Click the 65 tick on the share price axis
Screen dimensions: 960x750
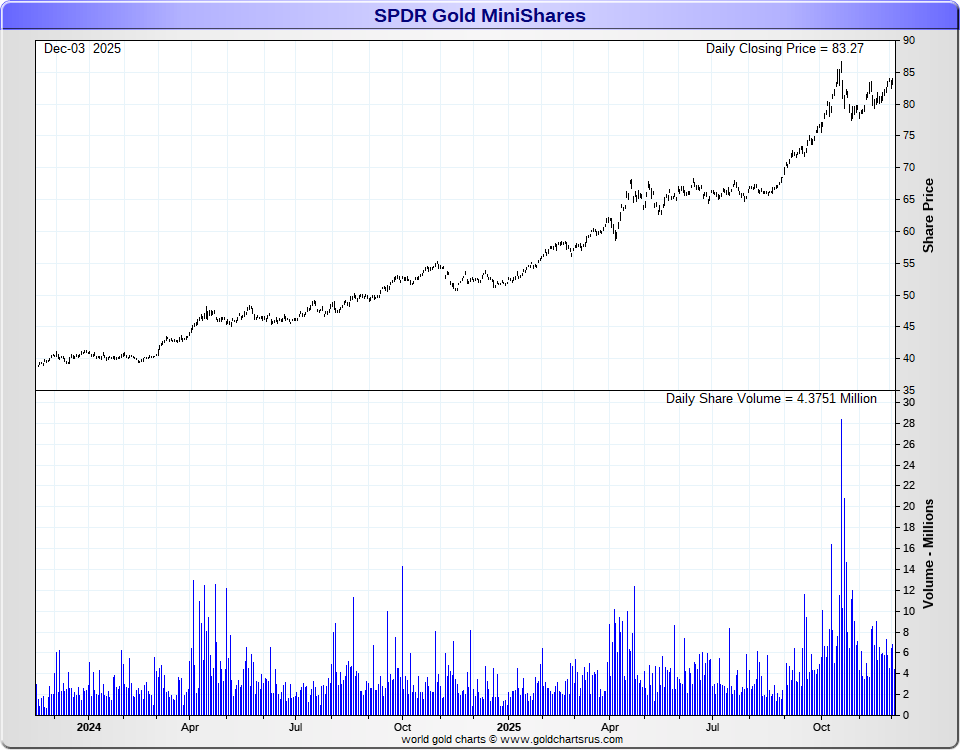pyautogui.click(x=909, y=200)
